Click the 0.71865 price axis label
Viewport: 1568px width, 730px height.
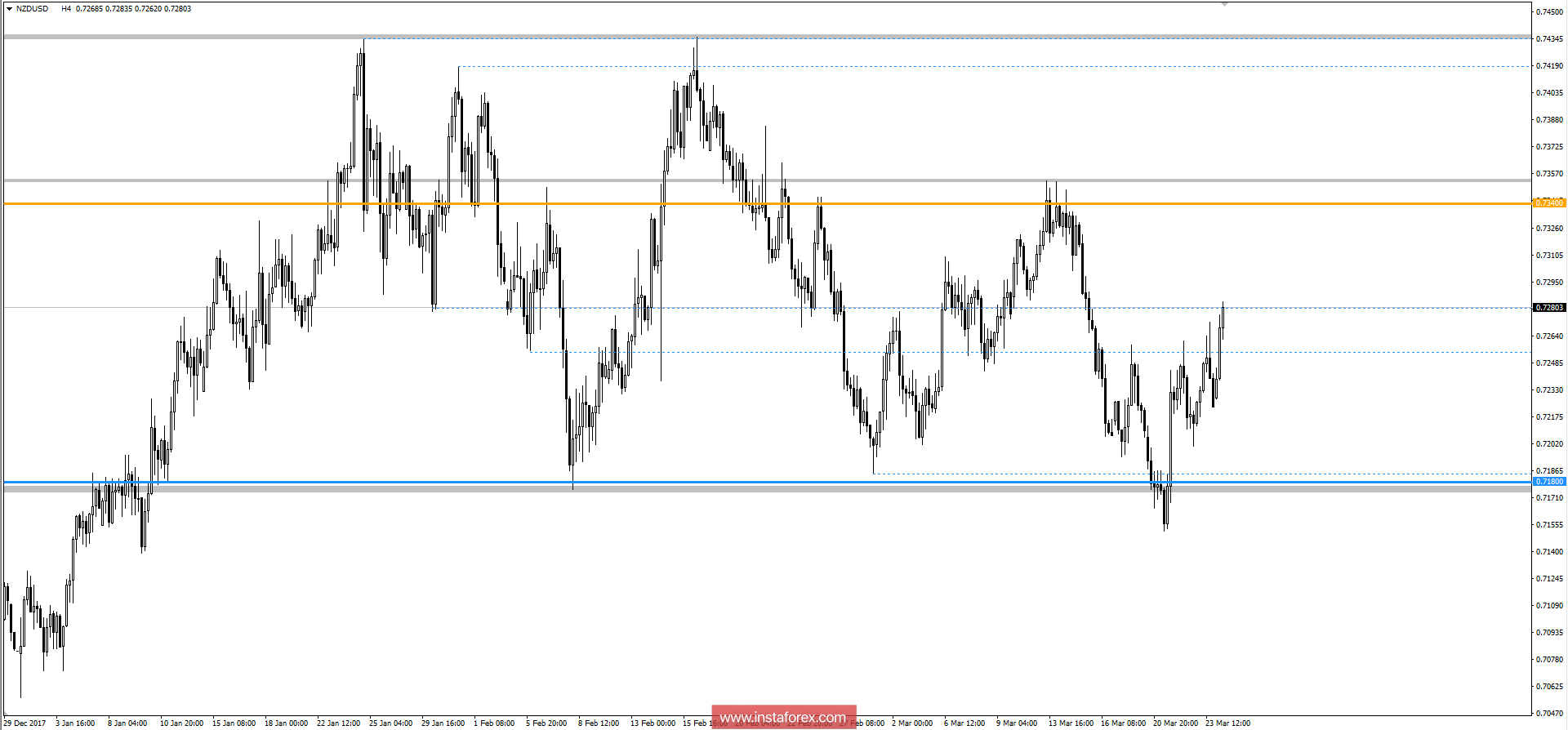[1550, 471]
